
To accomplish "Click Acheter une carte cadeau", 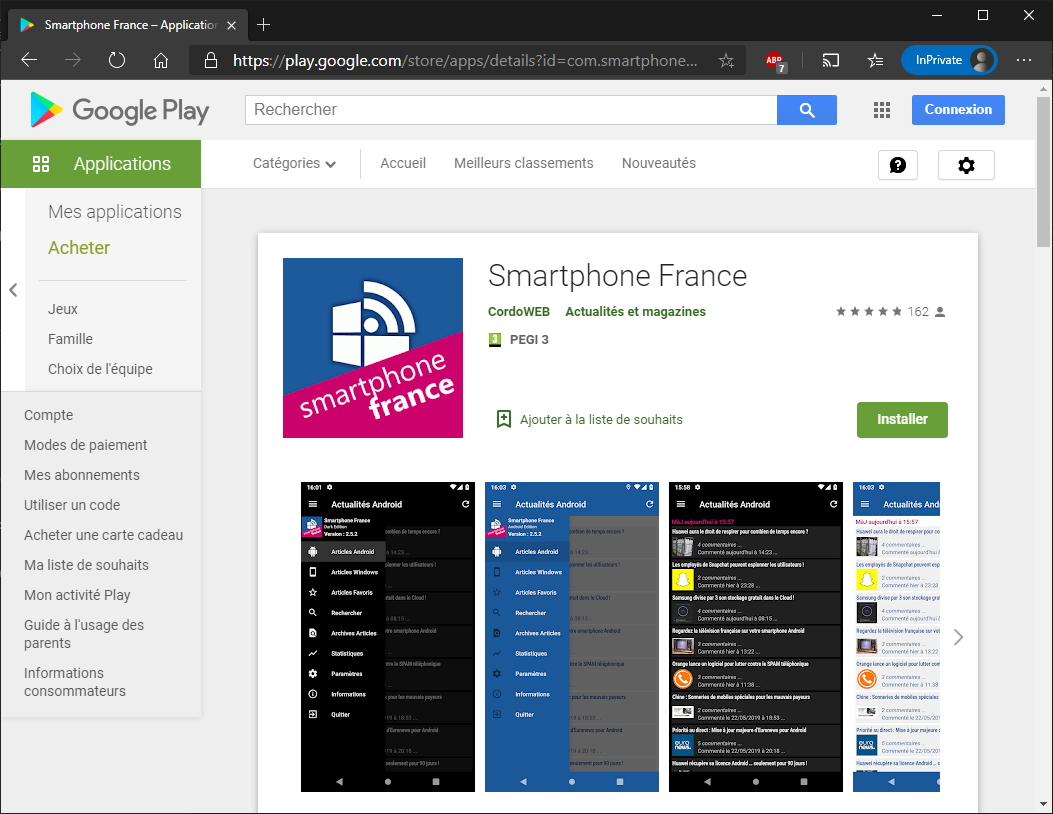I will point(103,535).
